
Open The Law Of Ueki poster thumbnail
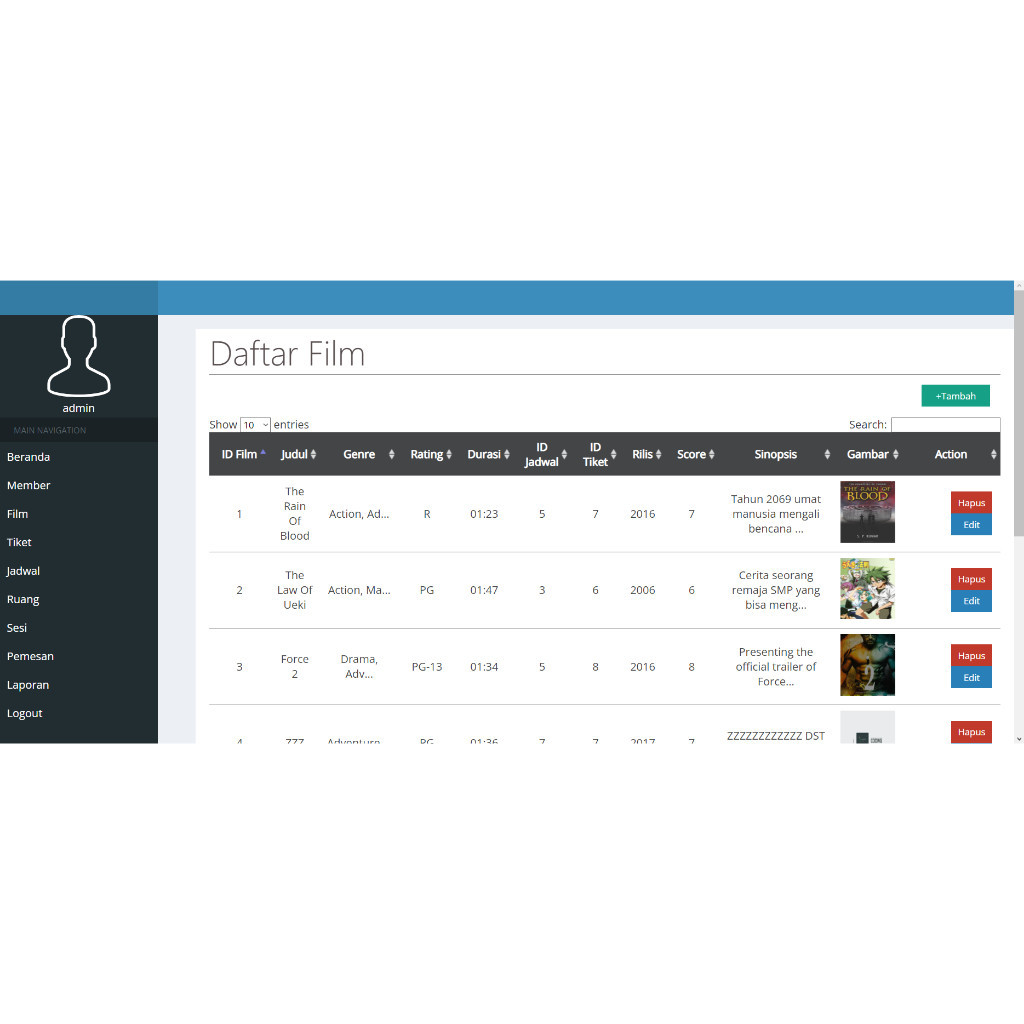(x=867, y=588)
